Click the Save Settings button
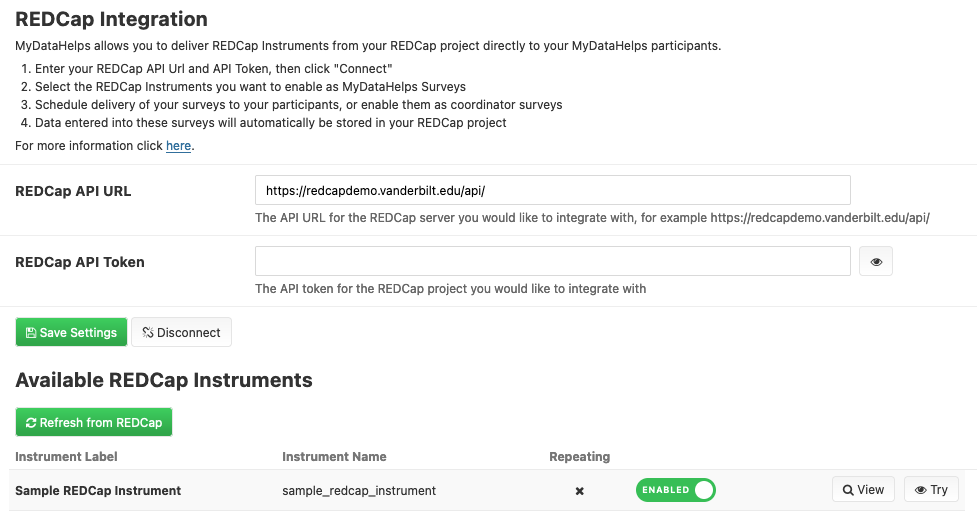This screenshot has width=977, height=519. pyautogui.click(x=71, y=332)
